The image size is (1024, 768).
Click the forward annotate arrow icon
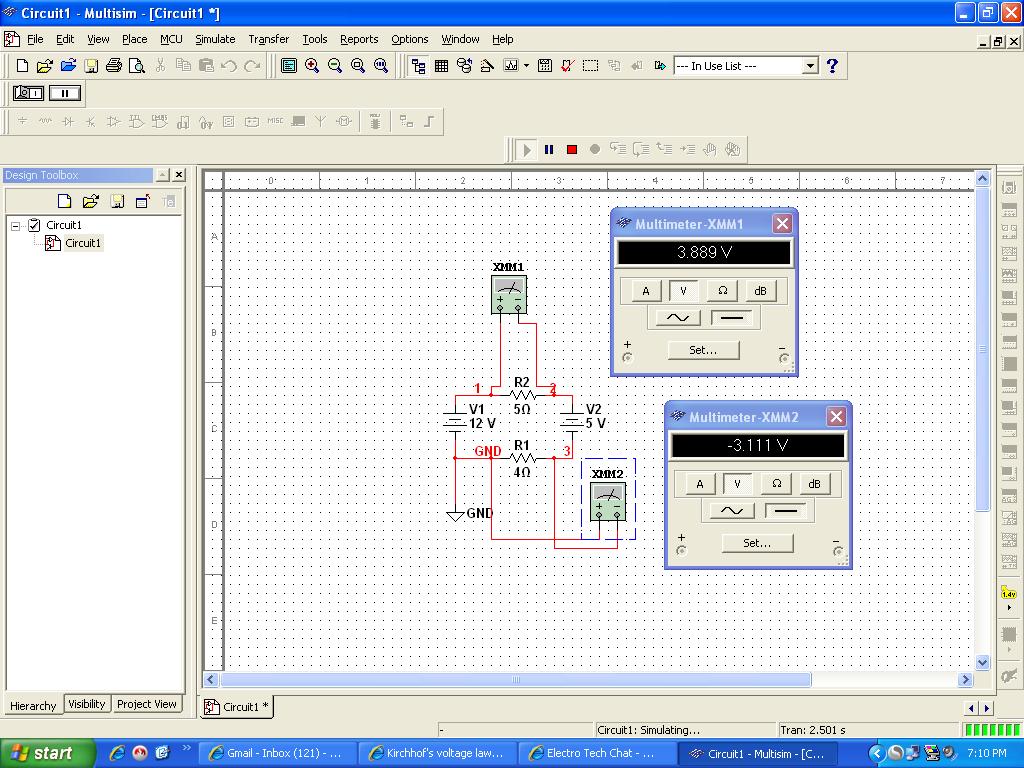pyautogui.click(x=660, y=65)
